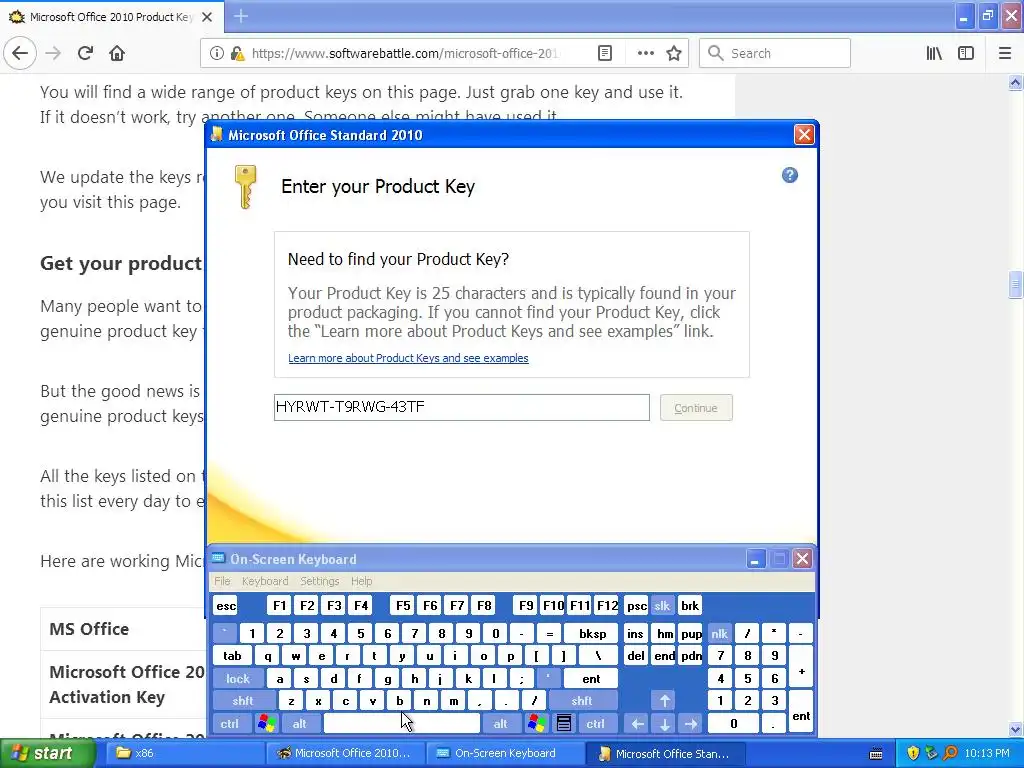The image size is (1024, 768).
Task: Click the blue help icon in Office dialog
Action: pos(790,175)
